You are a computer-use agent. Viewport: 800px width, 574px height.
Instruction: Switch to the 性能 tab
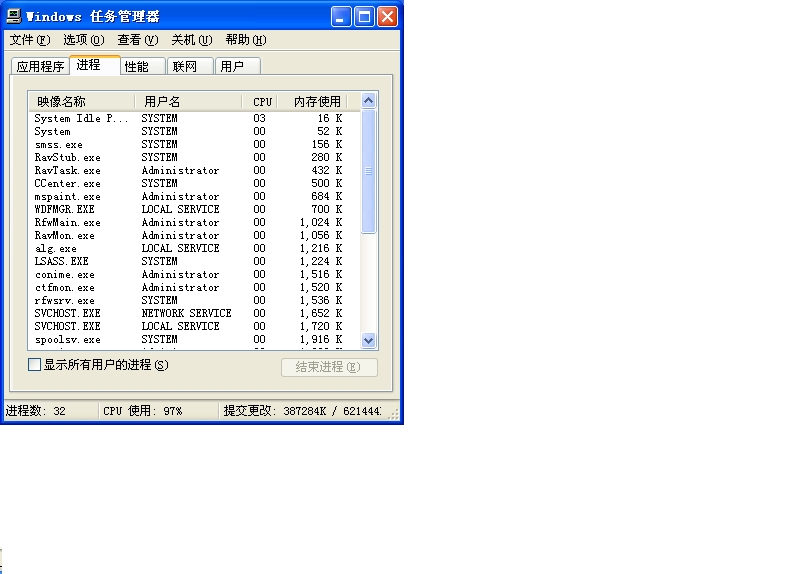pyautogui.click(x=143, y=66)
